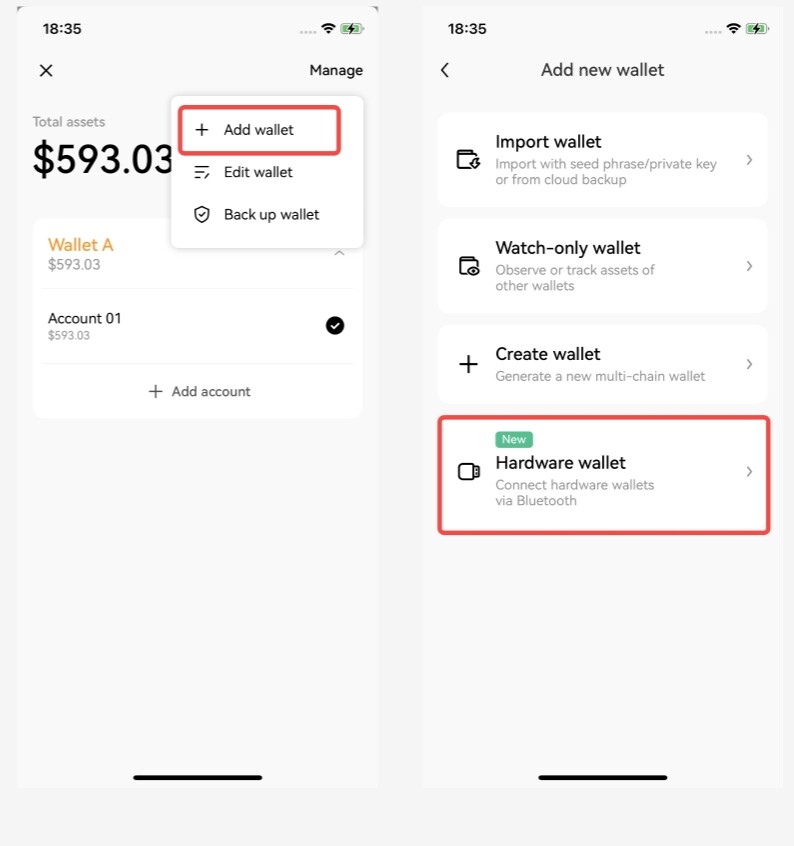Click the Edit wallet pencil-list icon
Viewport: 794px width, 846px height.
tap(202, 172)
